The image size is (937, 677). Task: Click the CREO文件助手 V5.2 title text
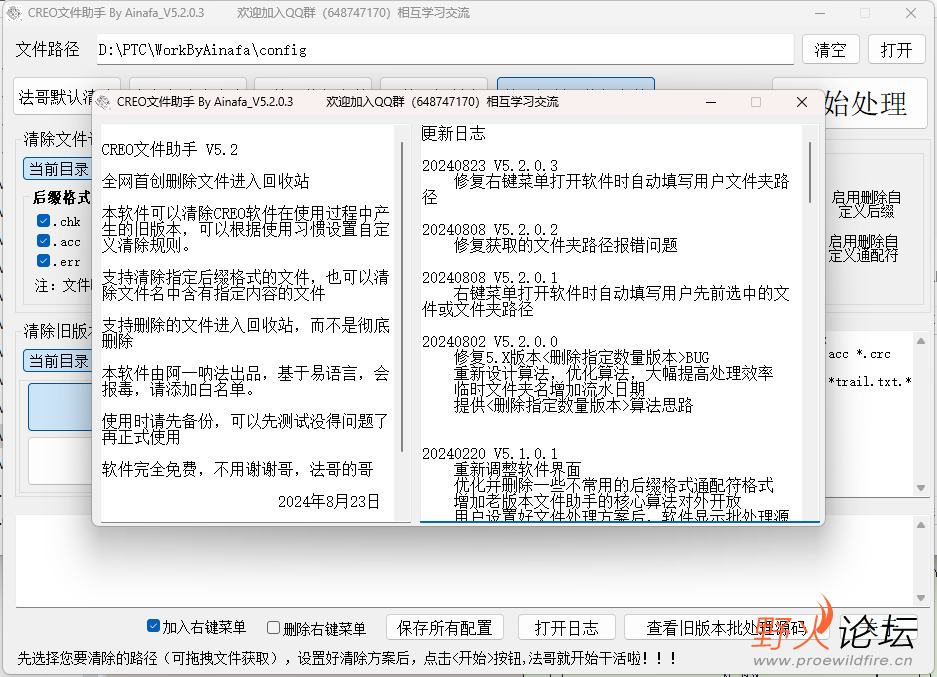click(x=170, y=150)
